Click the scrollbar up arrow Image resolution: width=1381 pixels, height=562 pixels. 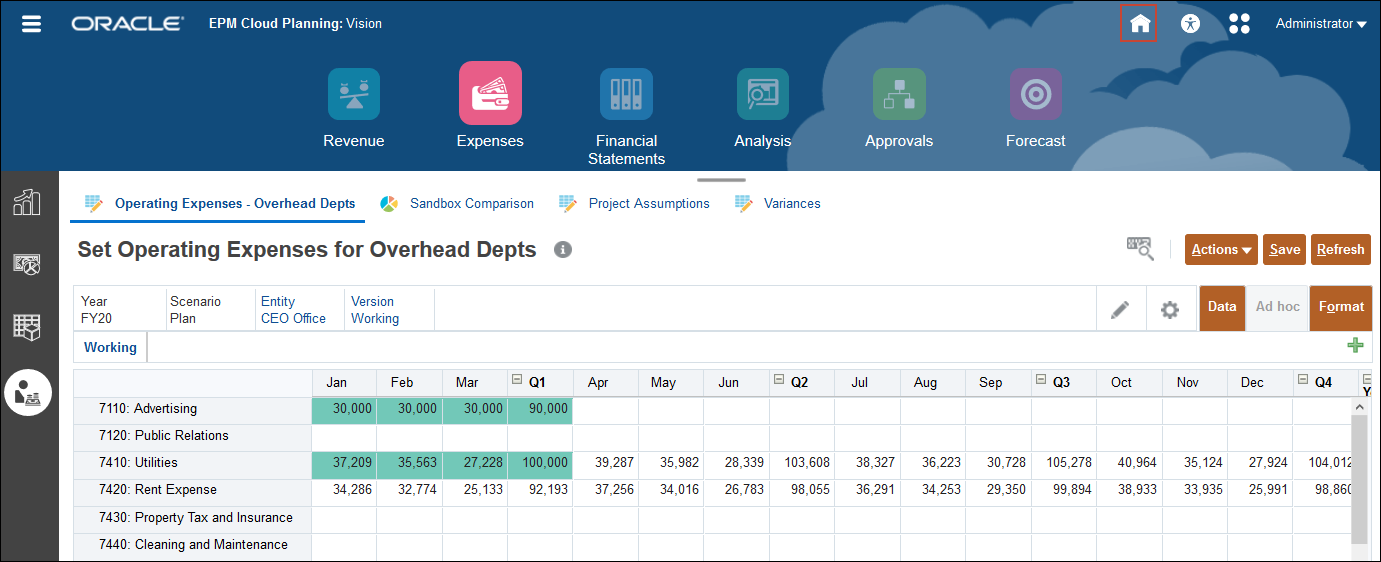tap(1359, 407)
